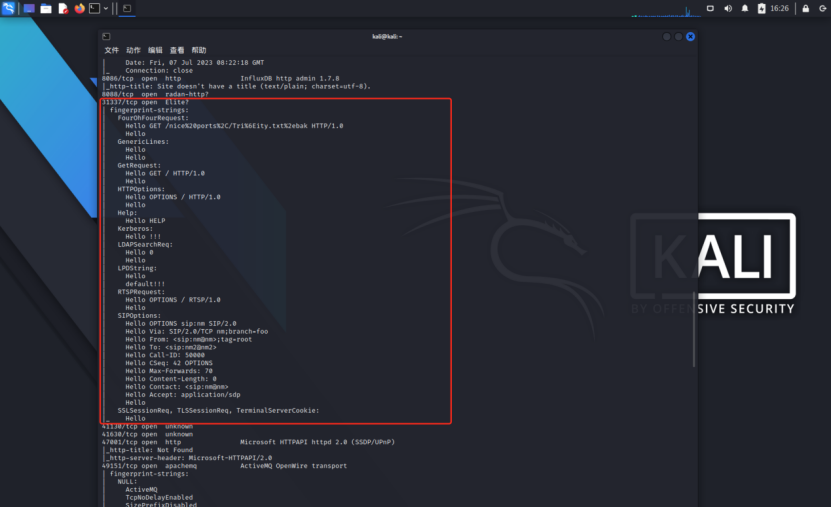Click '41130/tcp open unknown' line
This screenshot has width=831, height=508.
pos(147,426)
